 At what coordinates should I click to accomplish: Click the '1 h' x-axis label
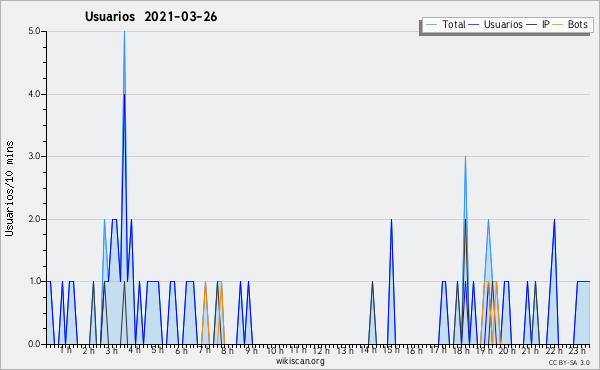(65, 350)
